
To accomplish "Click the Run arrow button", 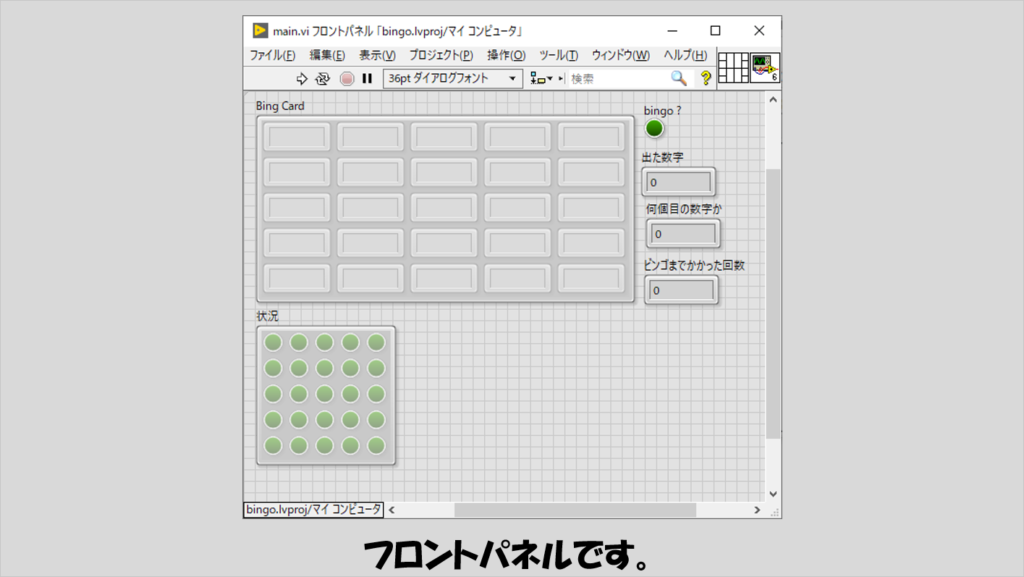I will click(301, 78).
